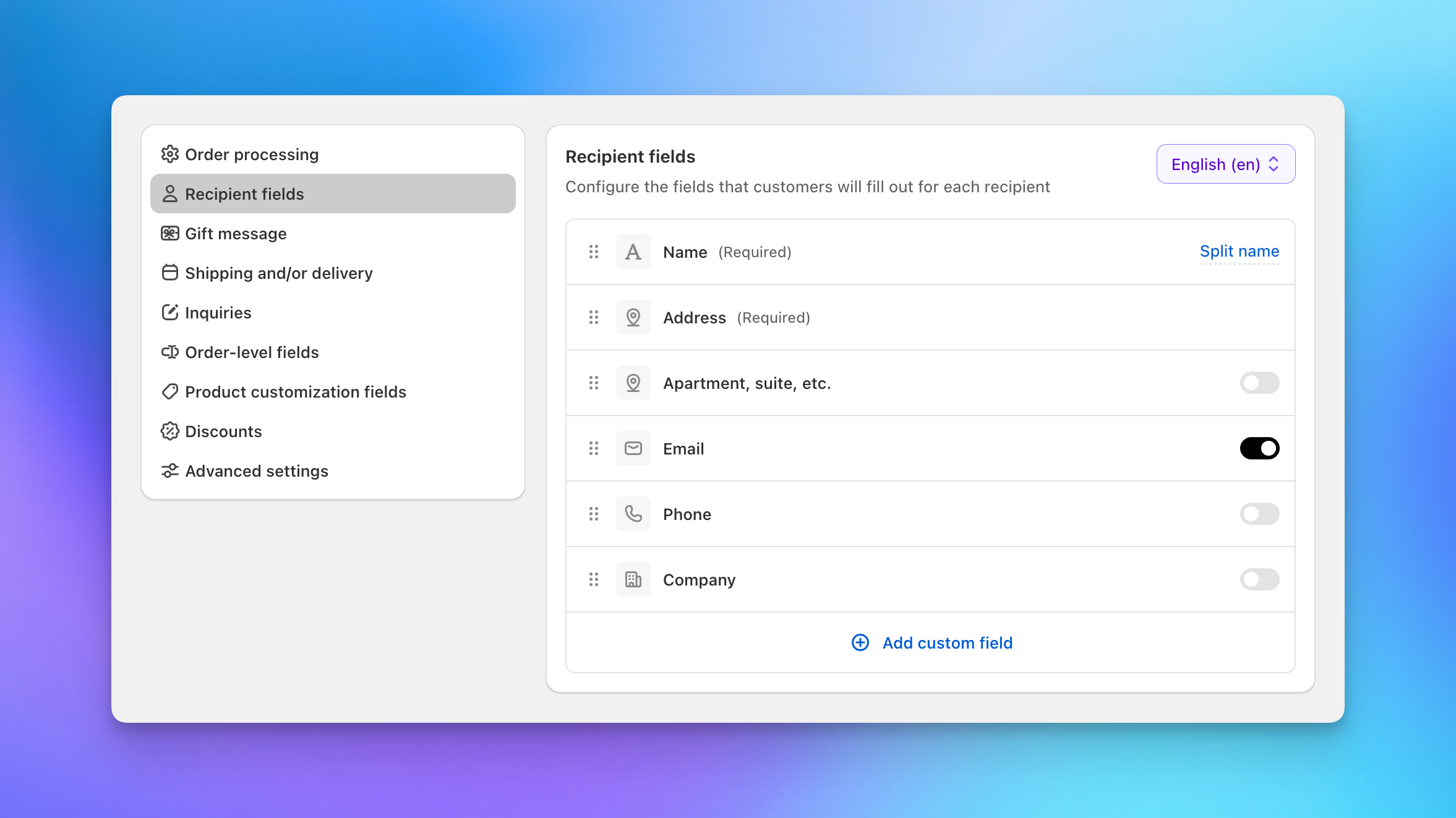Click the drag handle on the Apartment row
This screenshot has height=818, width=1456.
594,383
